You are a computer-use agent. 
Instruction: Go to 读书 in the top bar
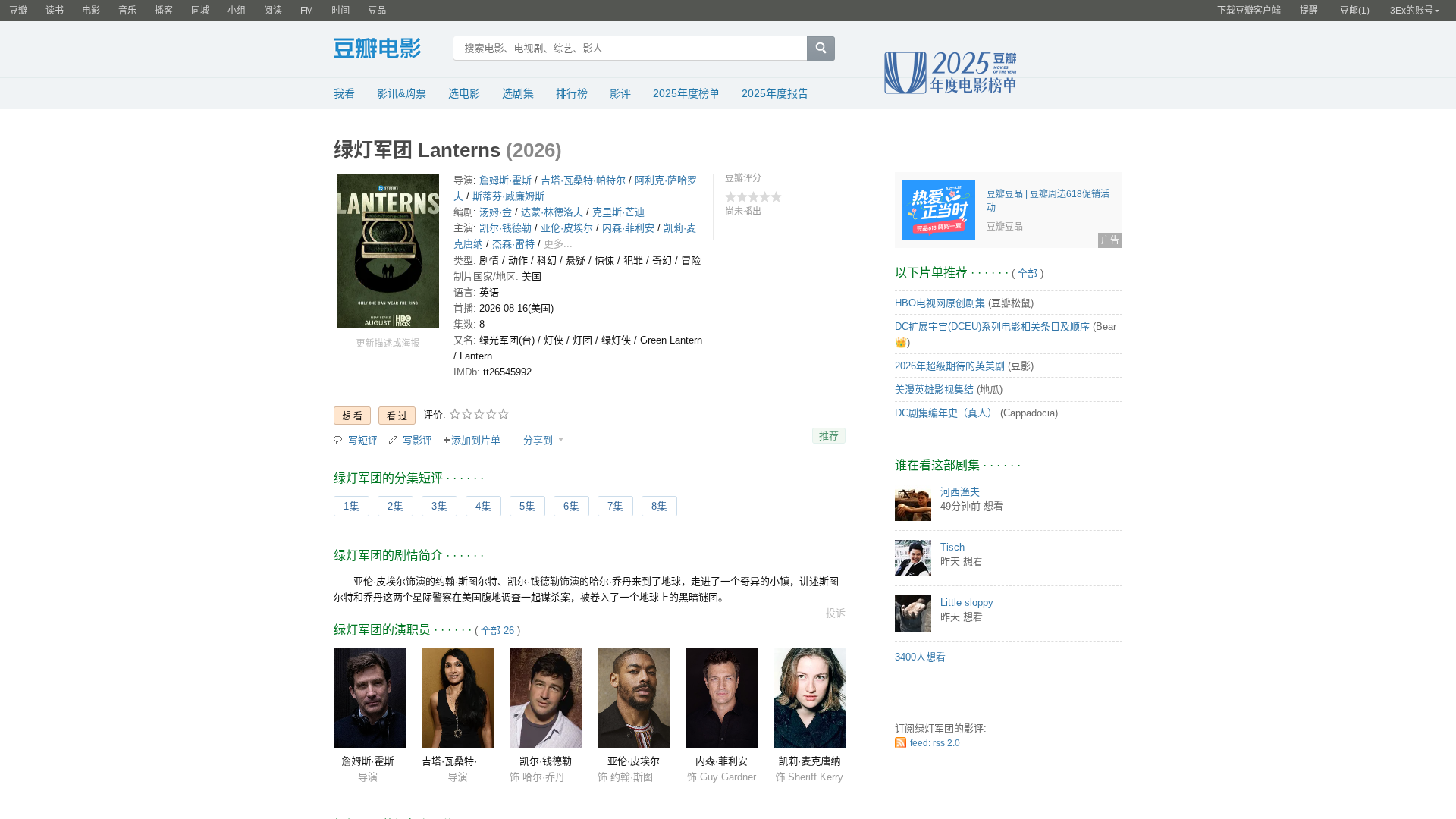pyautogui.click(x=55, y=11)
